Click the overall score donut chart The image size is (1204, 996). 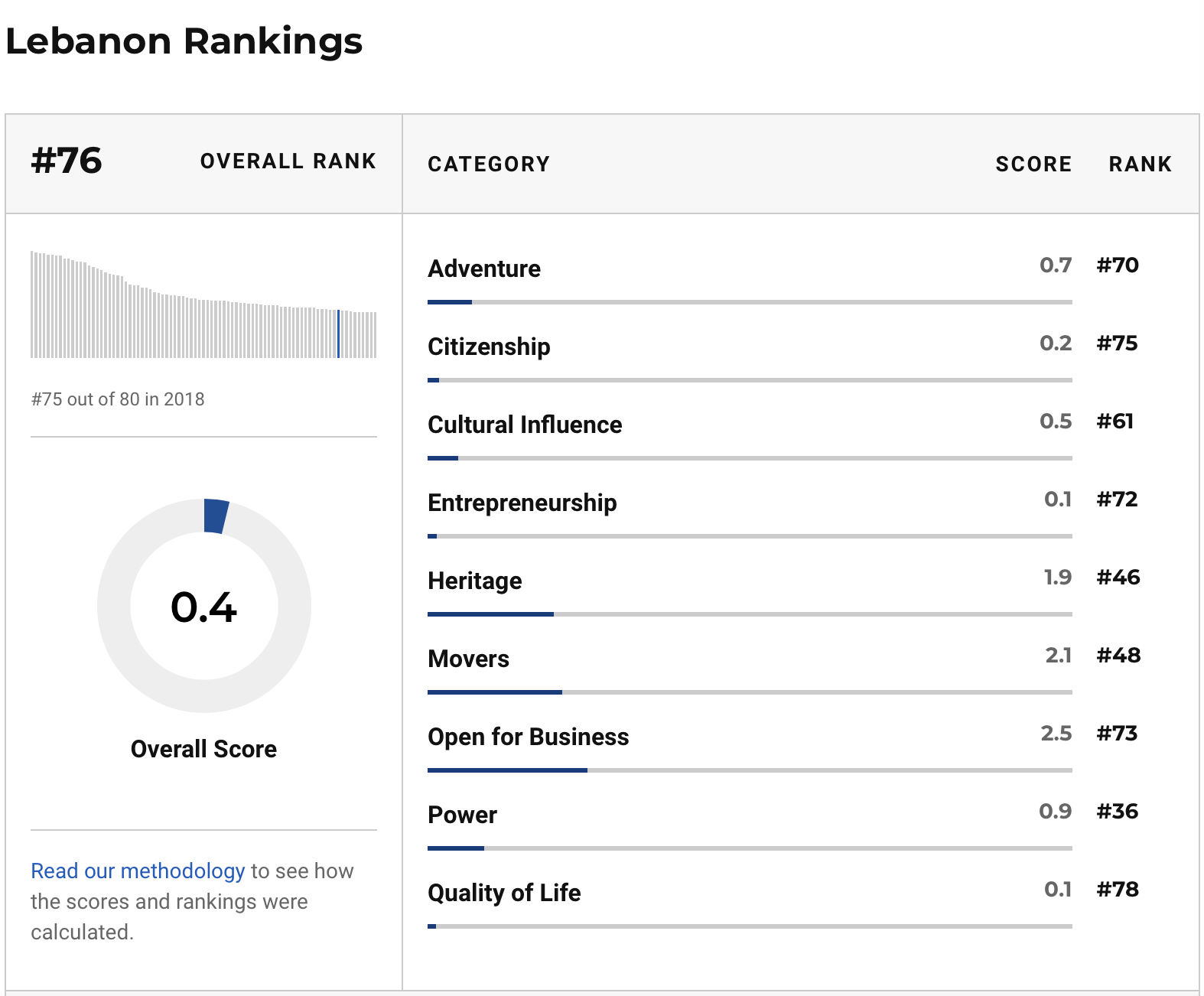coord(204,606)
